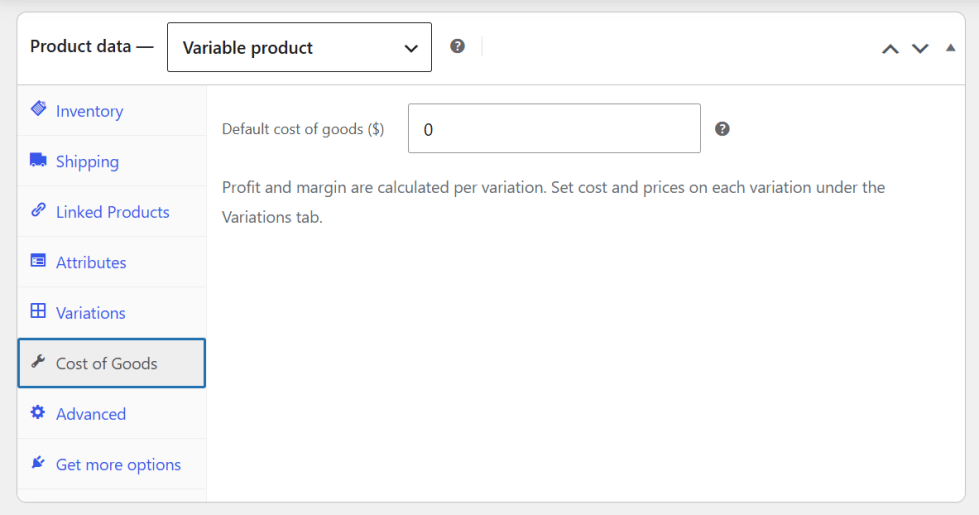979x515 pixels.
Task: Select the Cost of Goods tab
Action: coord(112,363)
